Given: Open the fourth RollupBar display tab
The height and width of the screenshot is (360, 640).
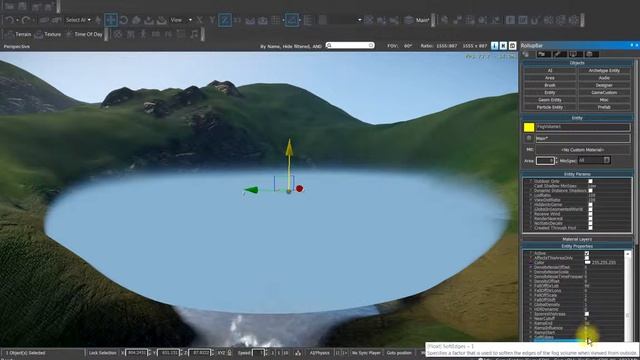Looking at the screenshot, I should tap(575, 54).
